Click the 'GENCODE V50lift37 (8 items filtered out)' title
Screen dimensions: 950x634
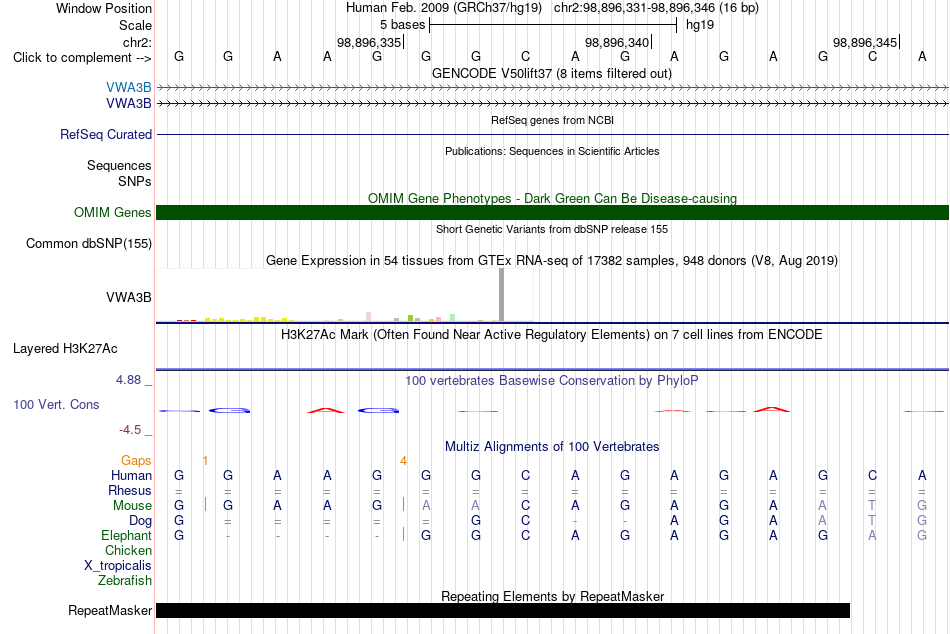pos(552,73)
